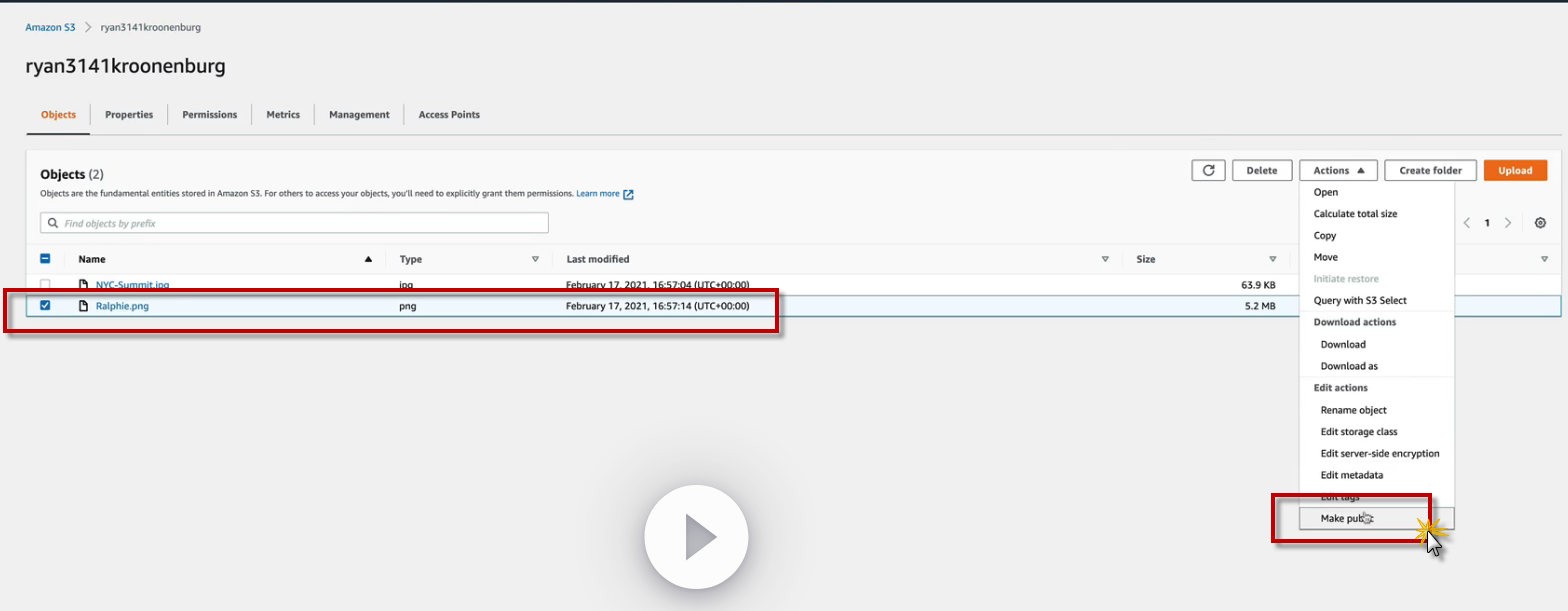The width and height of the screenshot is (1568, 611).
Task: Click the 5.2 MB size value
Action: point(1260,306)
